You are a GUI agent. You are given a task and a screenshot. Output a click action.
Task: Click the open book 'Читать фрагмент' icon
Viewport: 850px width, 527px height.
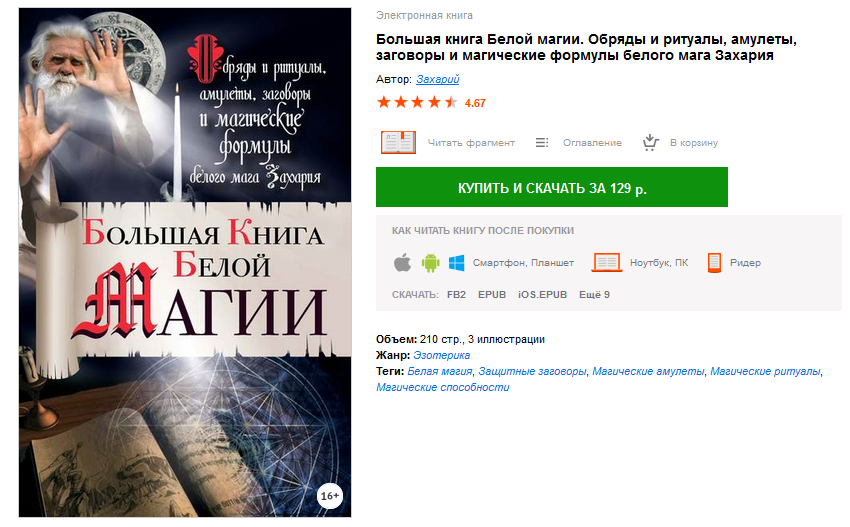[398, 143]
